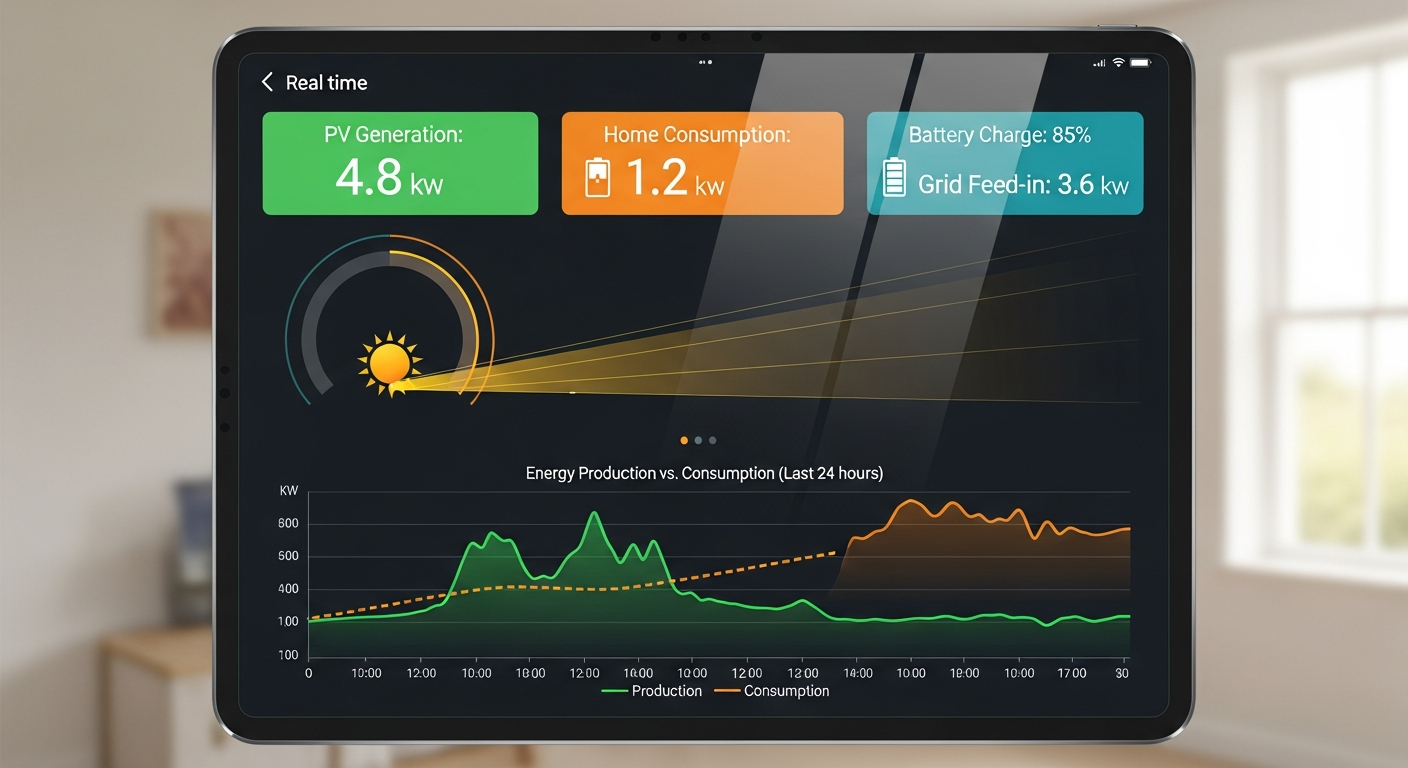The width and height of the screenshot is (1408, 768).
Task: Click the KW axis label
Action: click(x=289, y=491)
